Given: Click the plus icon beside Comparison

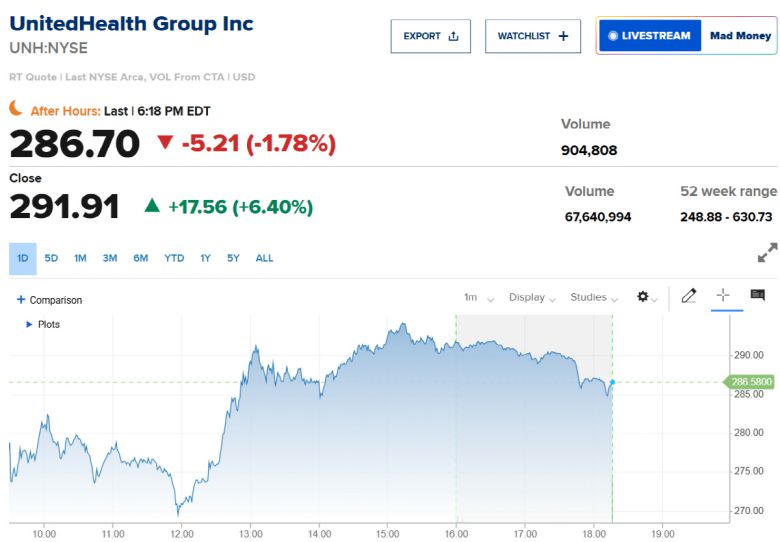Looking at the screenshot, I should pos(21,300).
